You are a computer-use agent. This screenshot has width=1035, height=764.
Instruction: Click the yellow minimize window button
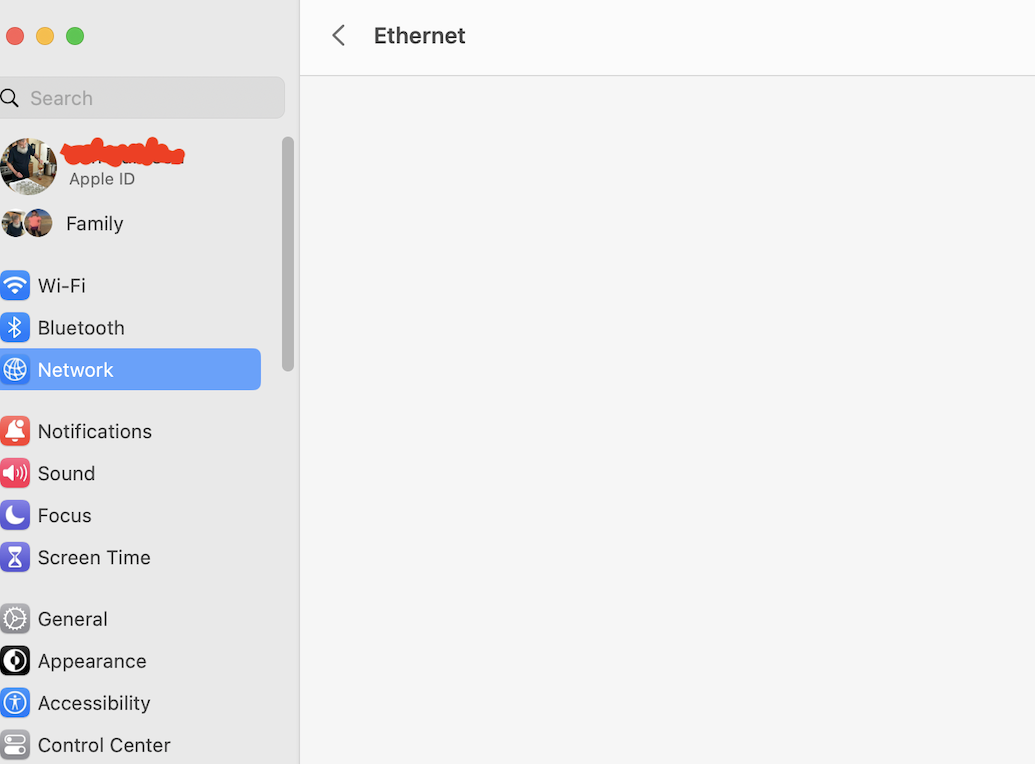[45, 36]
